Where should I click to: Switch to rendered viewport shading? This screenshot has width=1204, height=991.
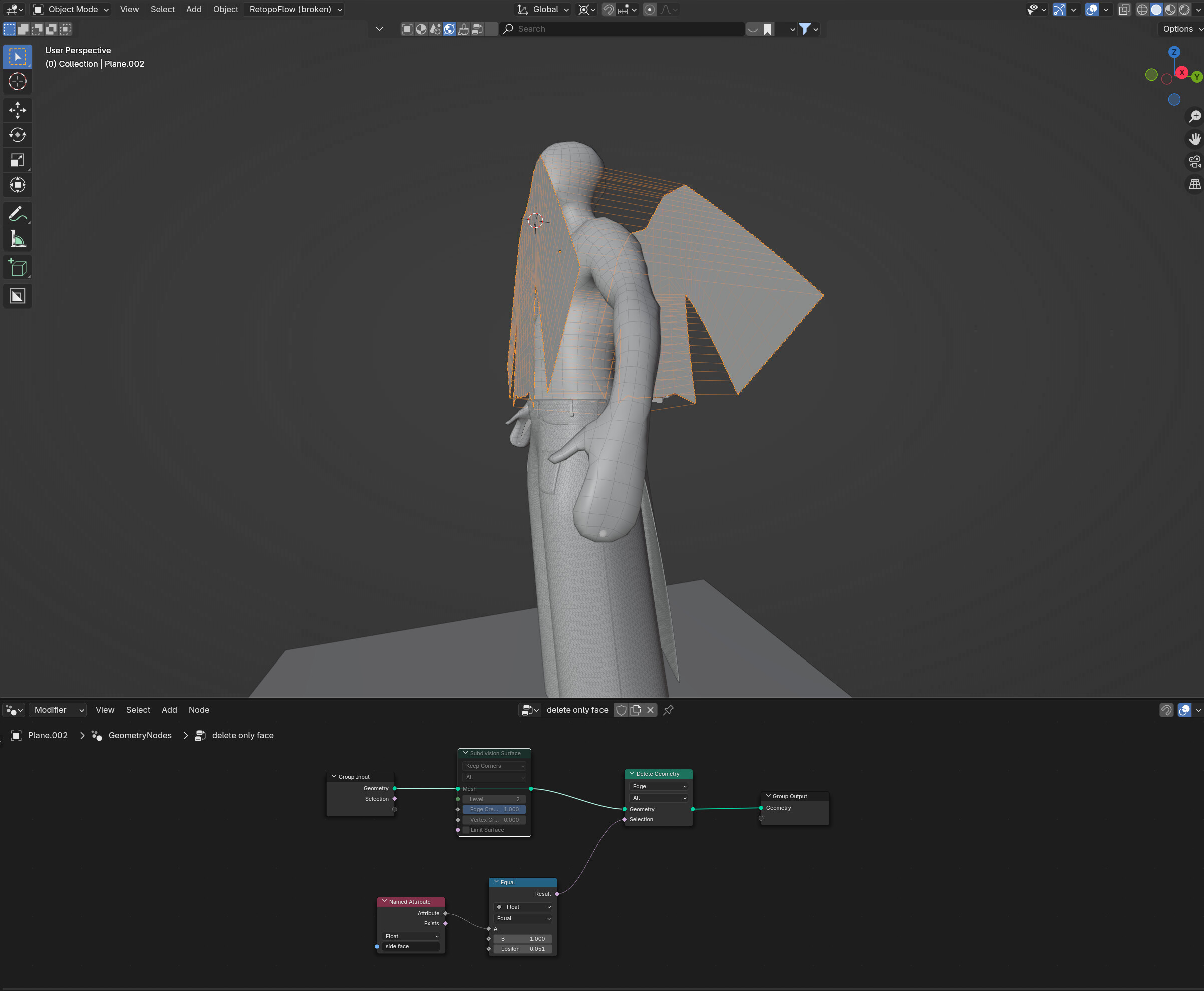pyautogui.click(x=1184, y=9)
